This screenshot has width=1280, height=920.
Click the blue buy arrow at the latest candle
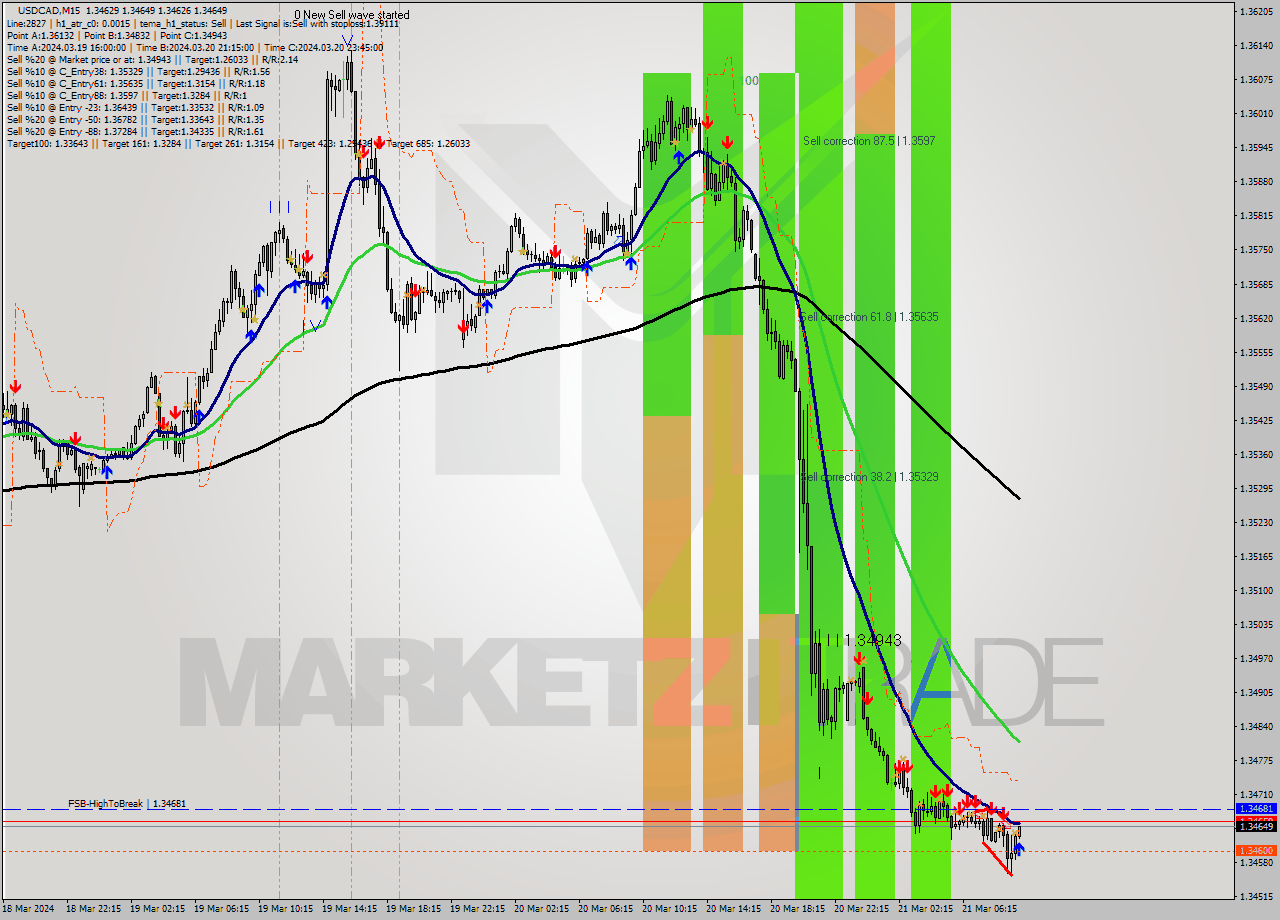(1018, 849)
